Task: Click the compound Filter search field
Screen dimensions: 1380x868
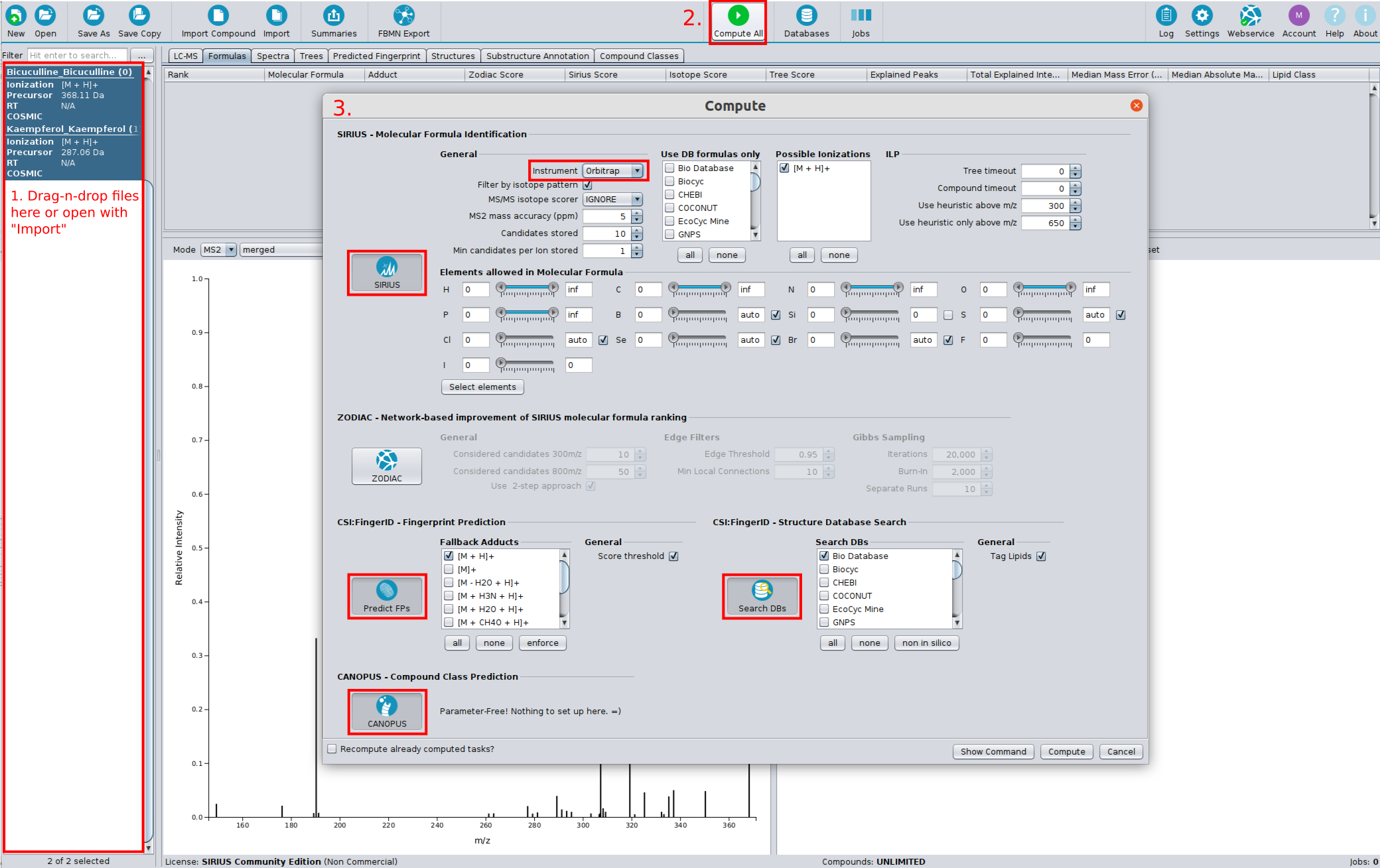Action: [x=77, y=56]
